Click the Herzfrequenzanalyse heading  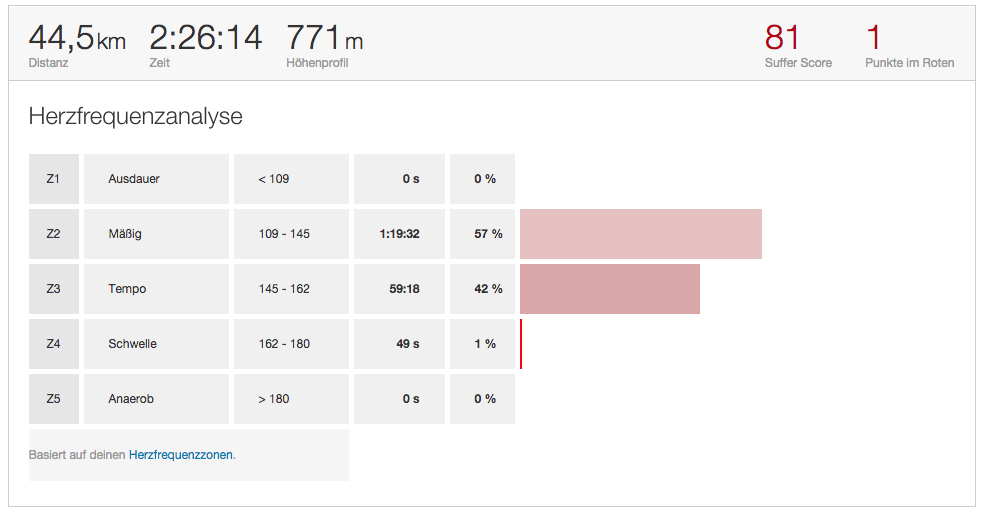pos(136,117)
